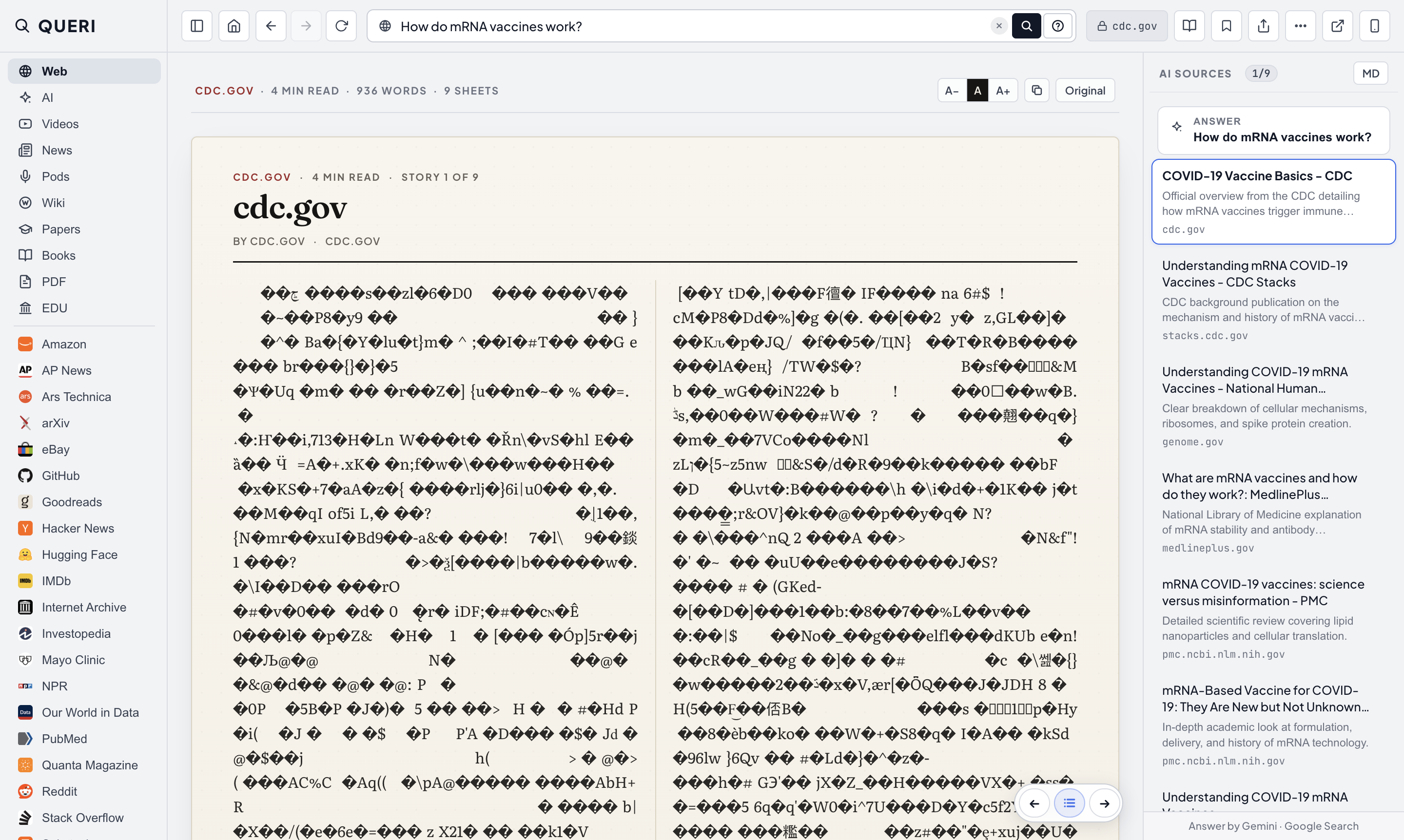The height and width of the screenshot is (840, 1404).
Task: Reload the current page
Action: click(x=341, y=26)
